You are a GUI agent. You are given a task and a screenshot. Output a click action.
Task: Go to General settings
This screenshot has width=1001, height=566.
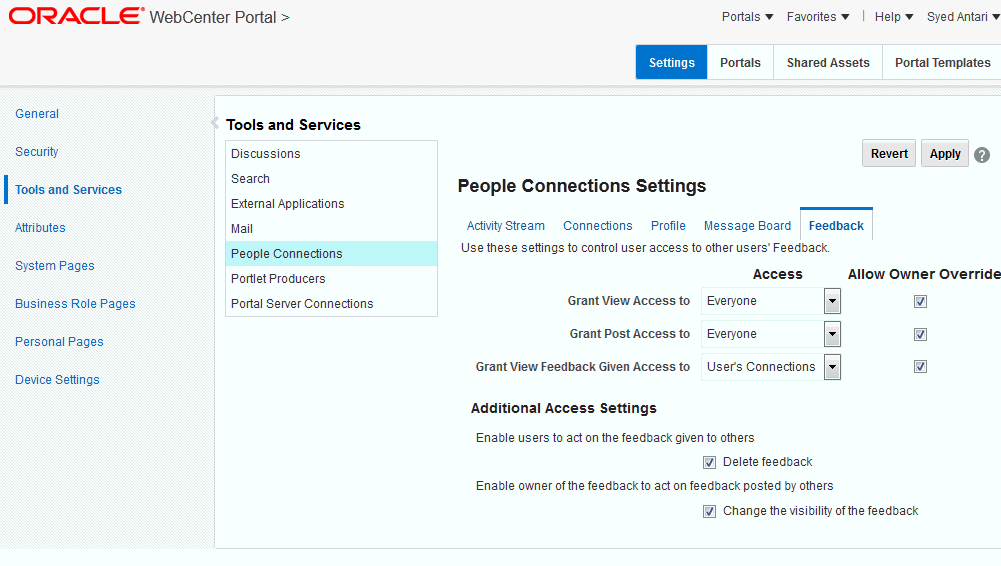pyautogui.click(x=37, y=114)
